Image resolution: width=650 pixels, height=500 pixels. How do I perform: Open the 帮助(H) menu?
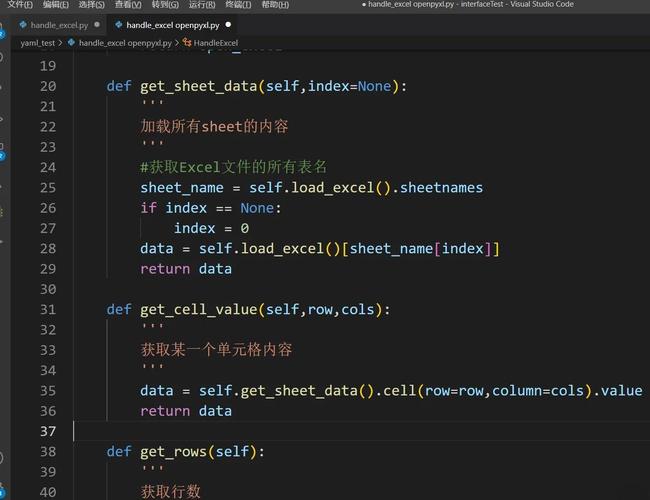(x=275, y=5)
